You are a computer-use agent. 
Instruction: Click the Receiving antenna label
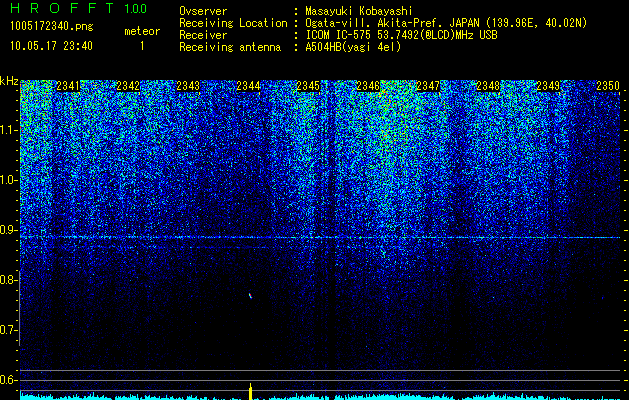[x=230, y=47]
